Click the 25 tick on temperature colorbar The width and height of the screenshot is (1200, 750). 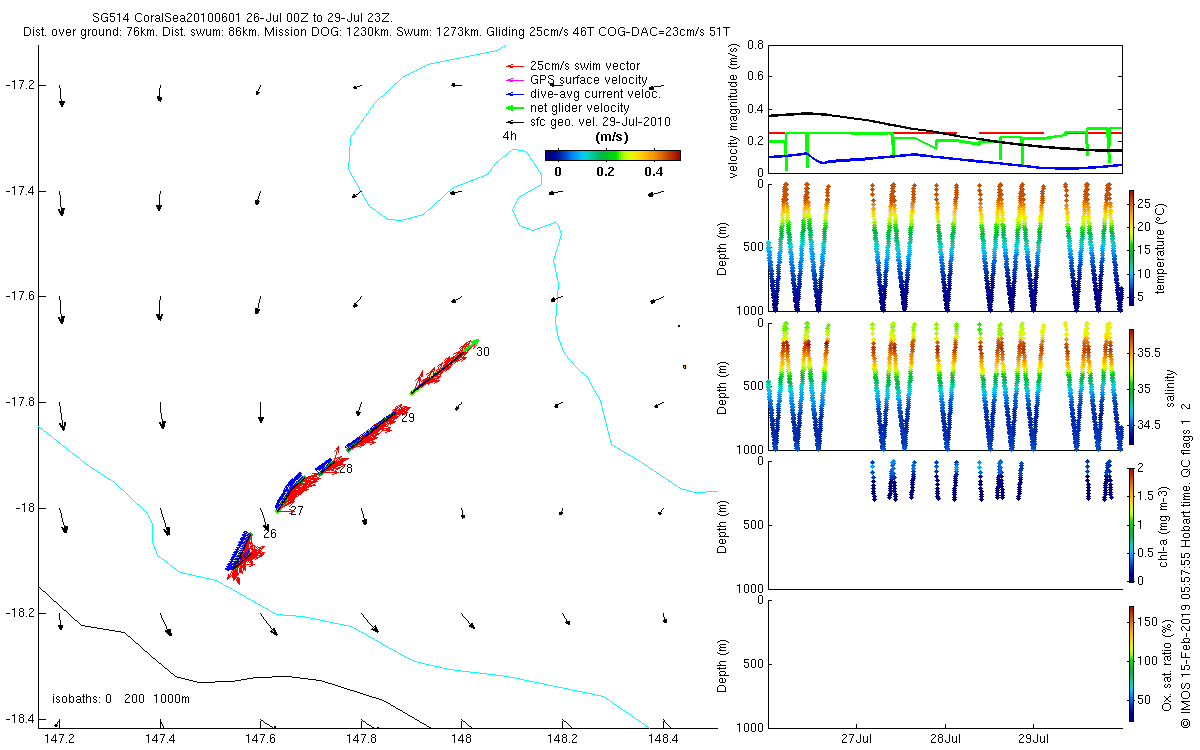point(1144,204)
